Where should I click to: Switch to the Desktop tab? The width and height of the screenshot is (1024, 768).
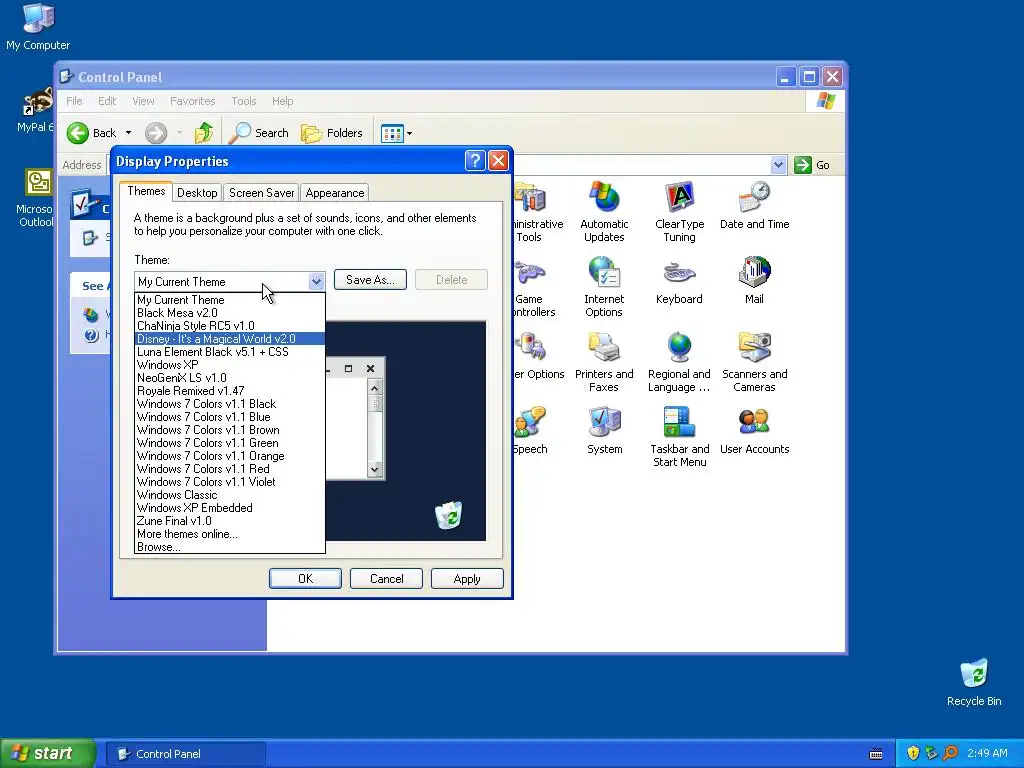click(x=197, y=193)
